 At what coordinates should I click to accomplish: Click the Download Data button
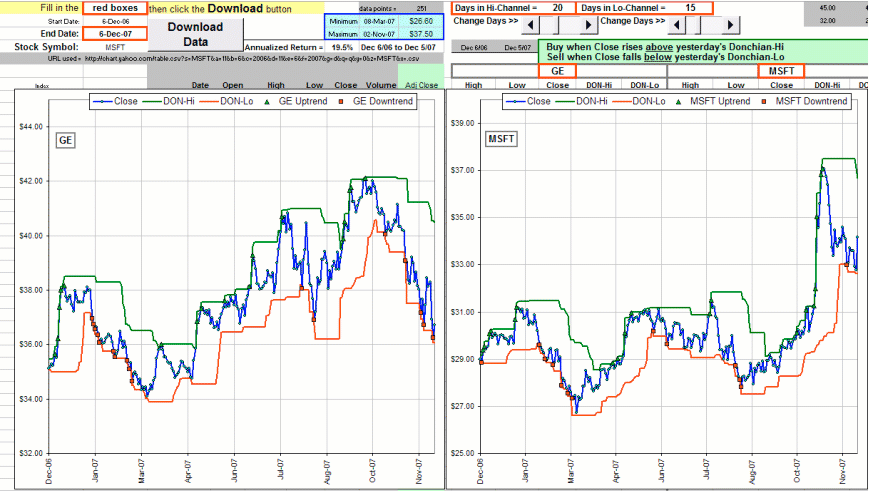click(195, 34)
